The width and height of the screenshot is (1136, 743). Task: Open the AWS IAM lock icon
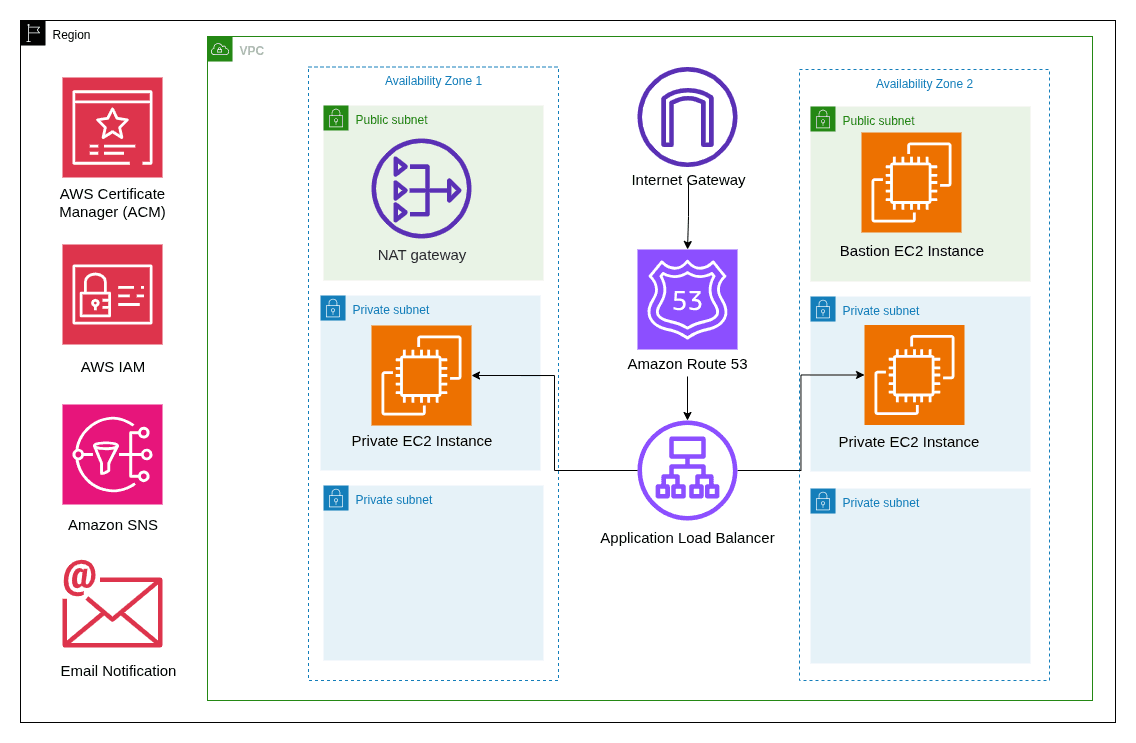coord(112,294)
